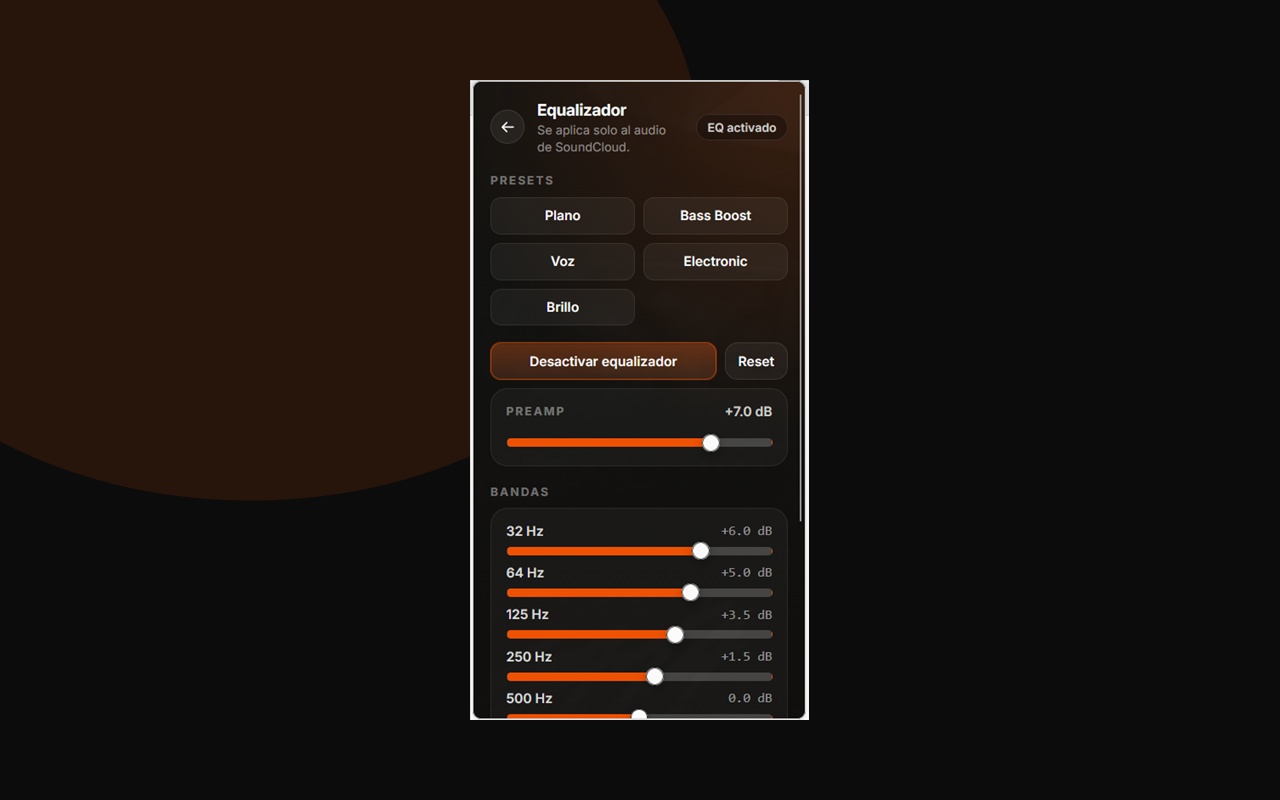Click Desactivar equalizador button
The width and height of the screenshot is (1280, 800).
[x=603, y=362]
